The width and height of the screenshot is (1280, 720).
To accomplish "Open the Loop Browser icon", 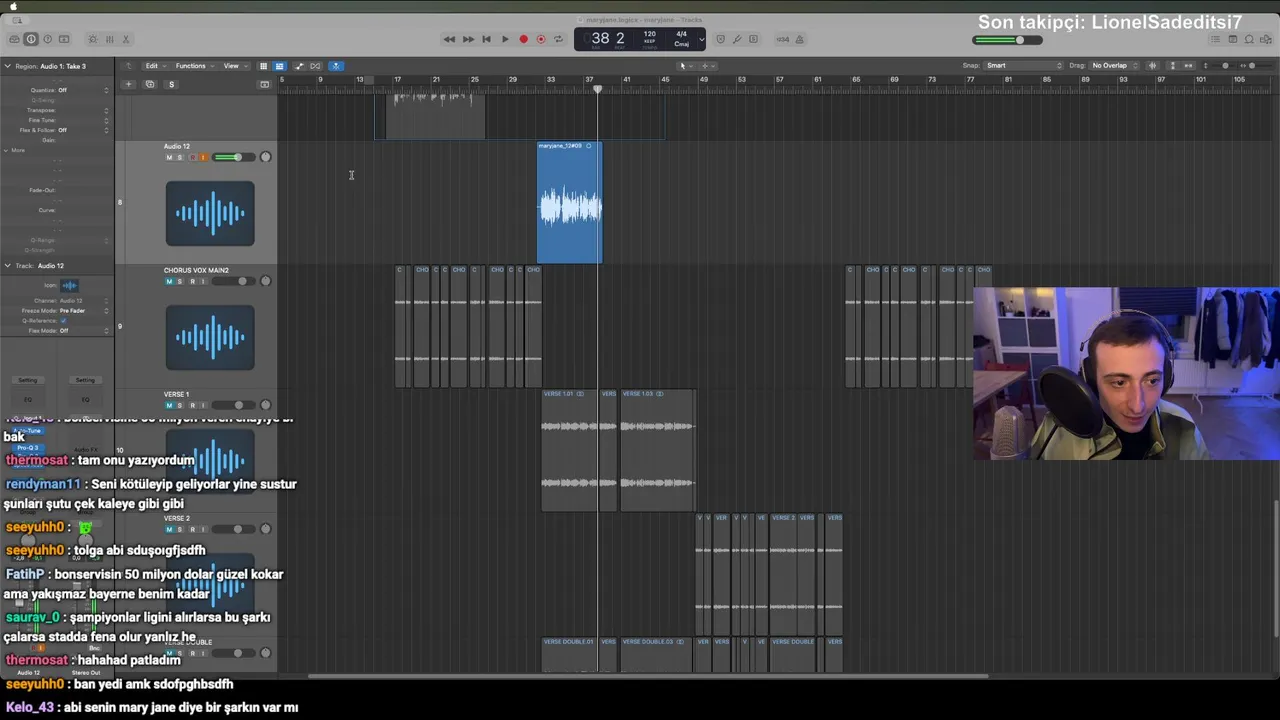I will click(x=1249, y=39).
